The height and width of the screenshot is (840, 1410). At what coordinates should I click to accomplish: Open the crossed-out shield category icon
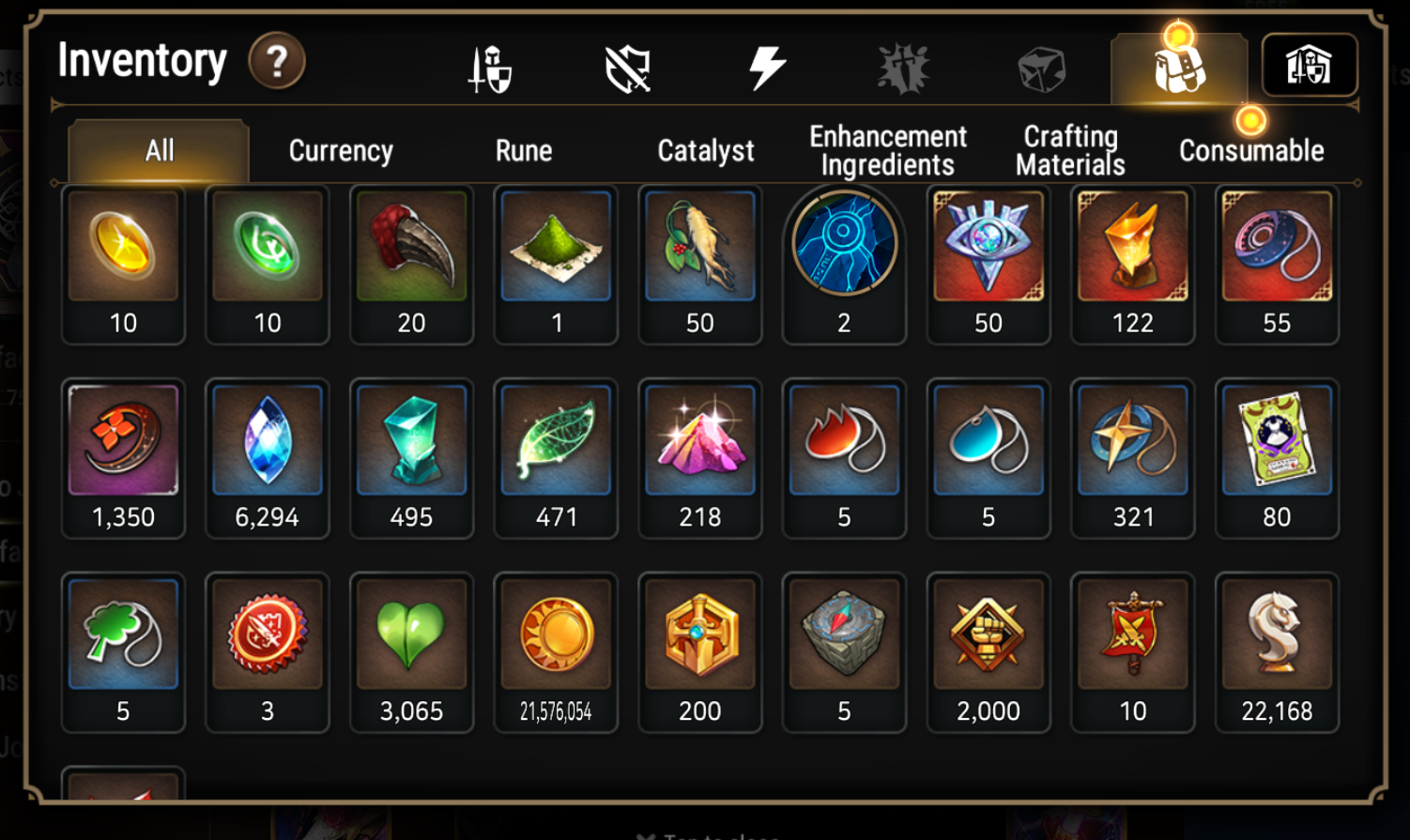(628, 69)
